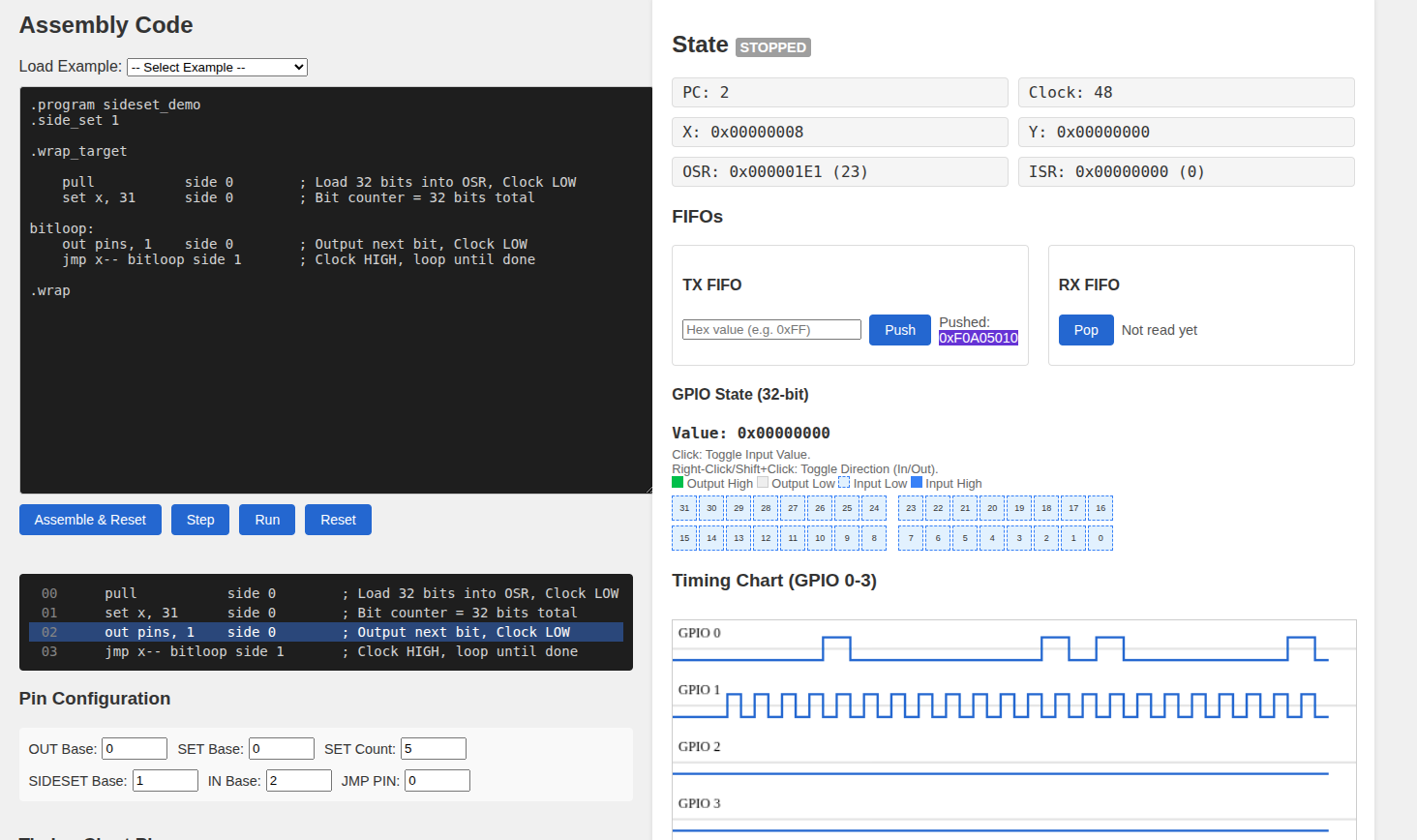Toggle GPIO pin 7 input value

coord(910,538)
